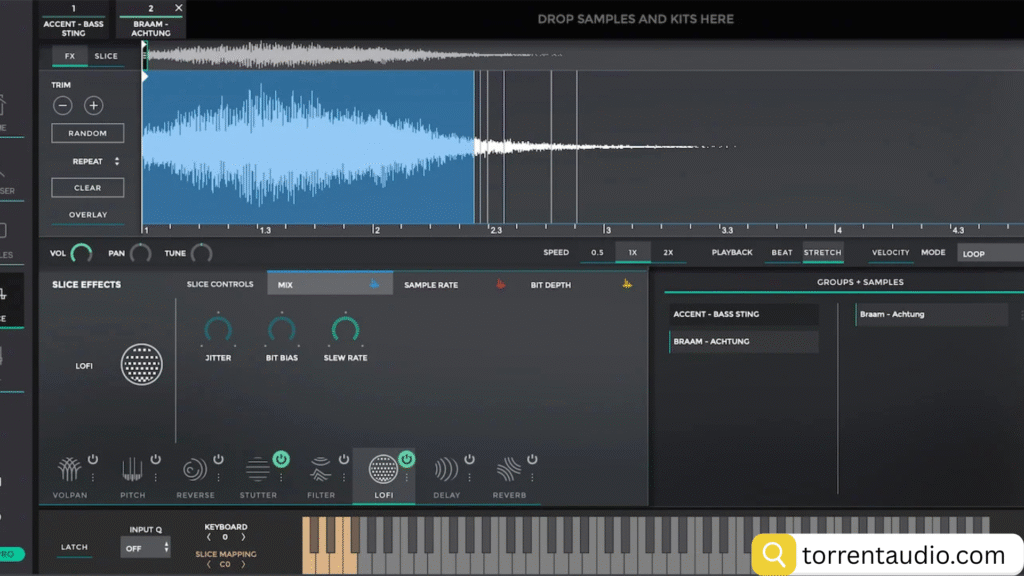Select the REVERSE effect icon
Viewport: 1024px width, 576px height.
pos(196,470)
